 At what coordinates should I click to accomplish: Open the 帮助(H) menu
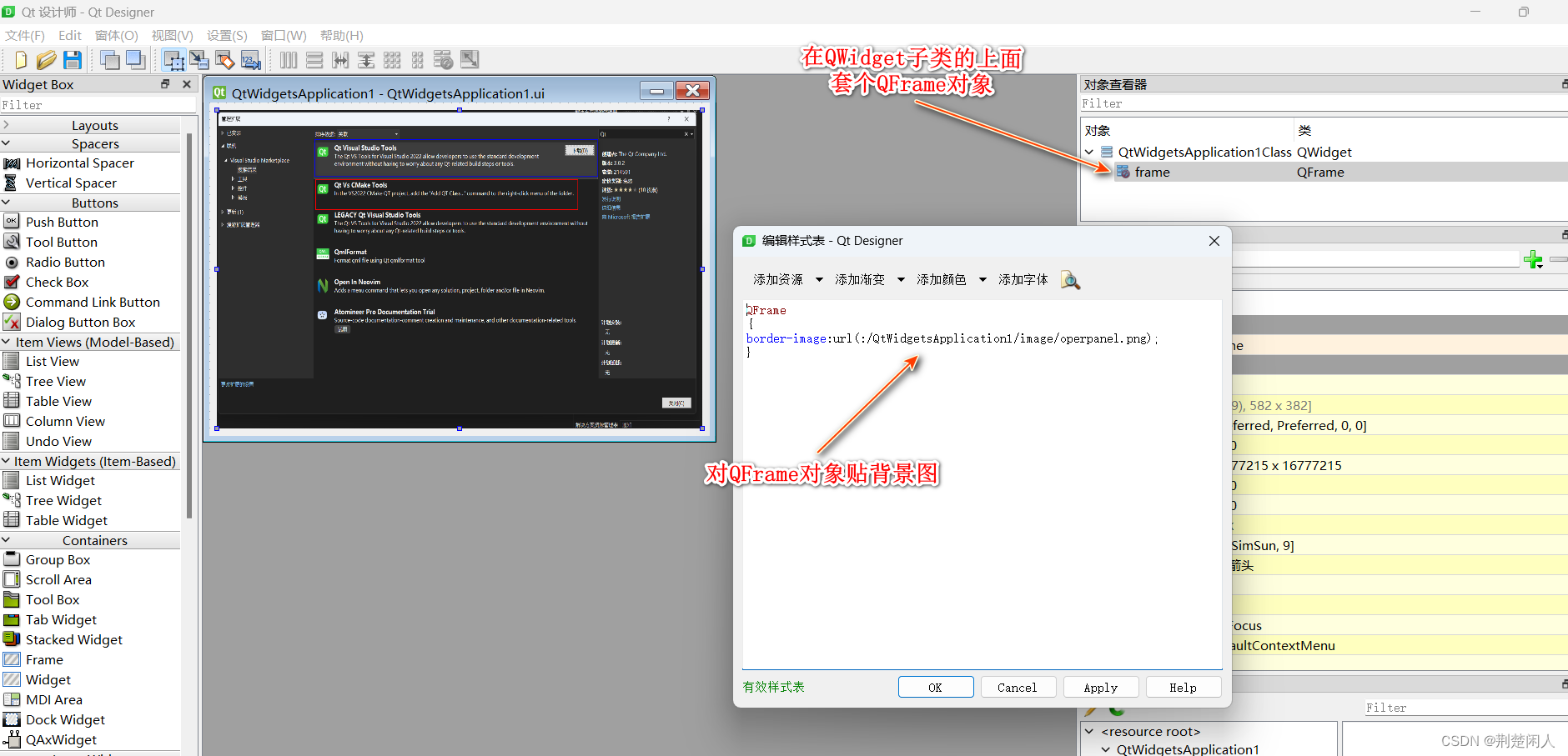(342, 35)
